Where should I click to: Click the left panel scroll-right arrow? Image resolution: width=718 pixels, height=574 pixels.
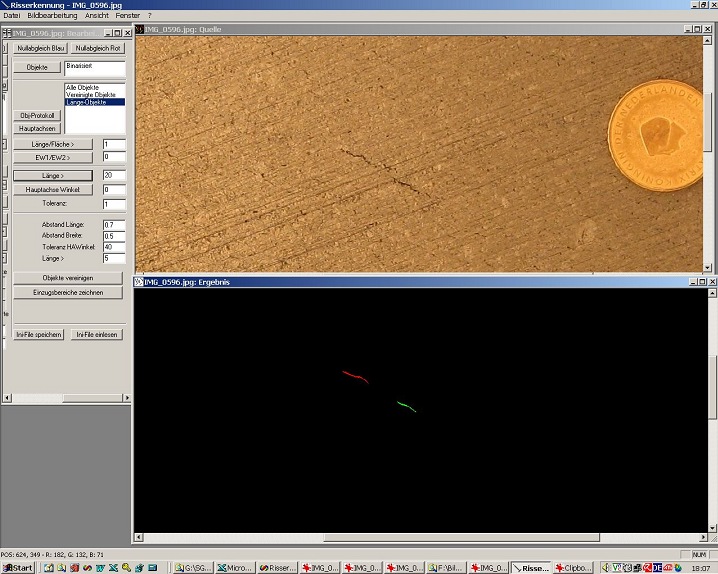[127, 398]
